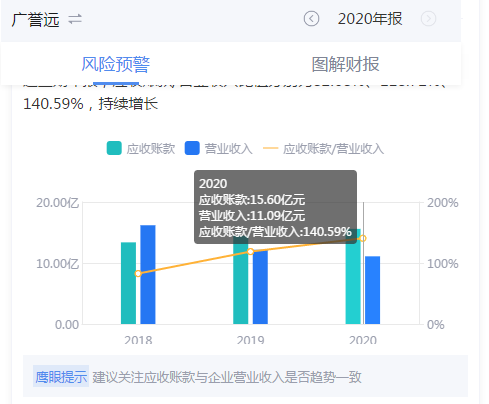
Task: Go to next report period arrow
Action: [428, 19]
